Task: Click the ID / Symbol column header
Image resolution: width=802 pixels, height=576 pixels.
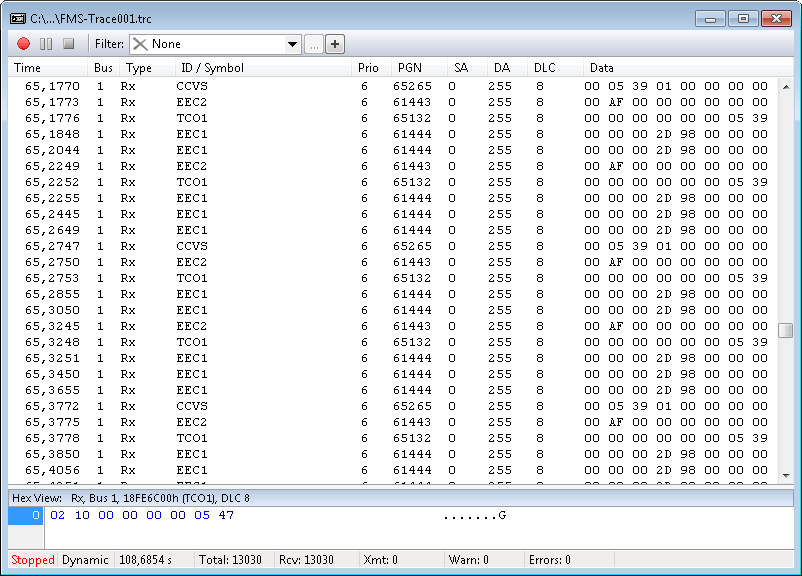Action: coord(263,68)
